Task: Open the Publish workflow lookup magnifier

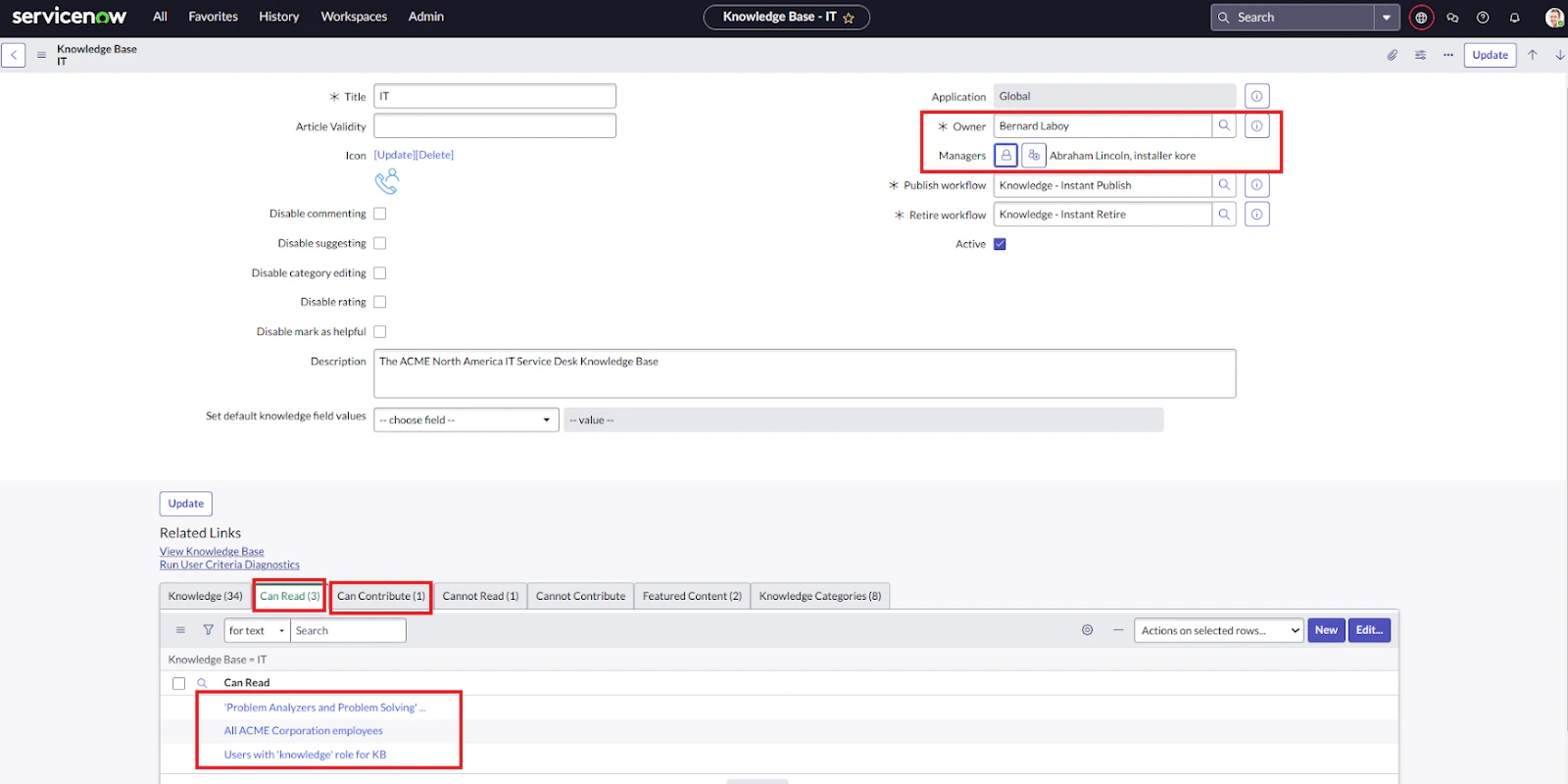Action: click(x=1224, y=184)
